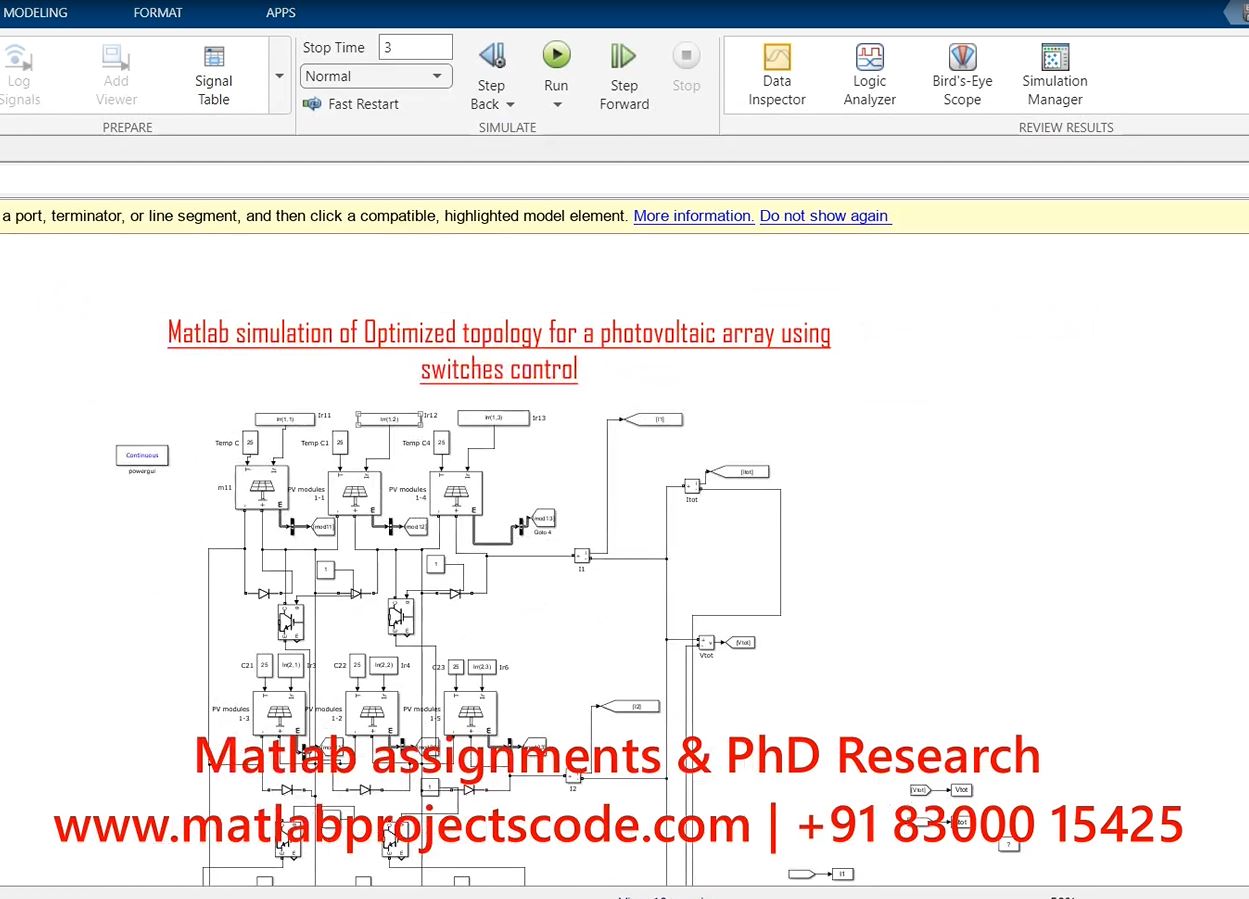Select the C21 constant 25 block
The image size is (1249, 899).
point(264,665)
